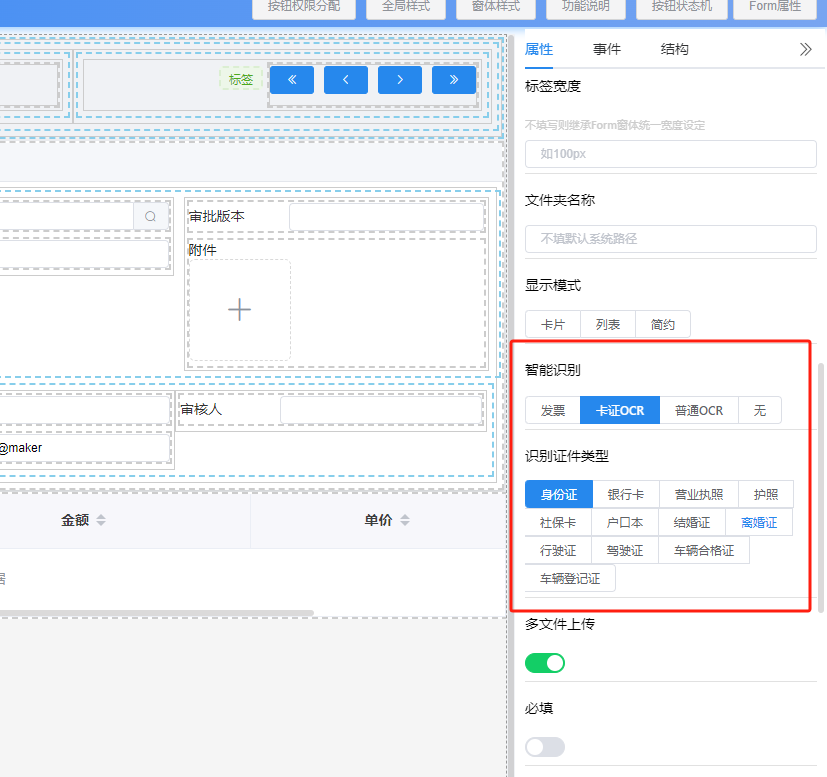The image size is (827, 777).
Task: Select 结婚证 certificate type
Action: coord(692,523)
